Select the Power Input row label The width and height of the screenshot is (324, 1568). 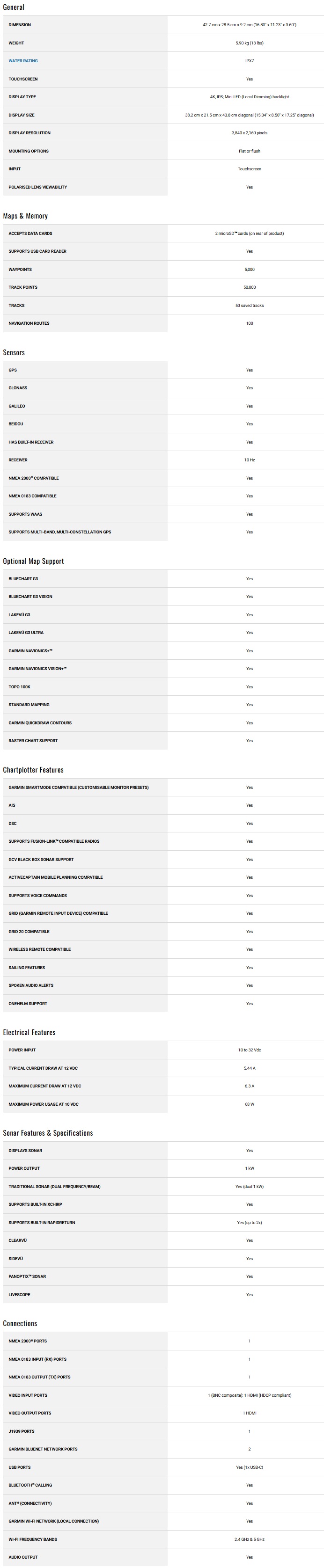22,1050
